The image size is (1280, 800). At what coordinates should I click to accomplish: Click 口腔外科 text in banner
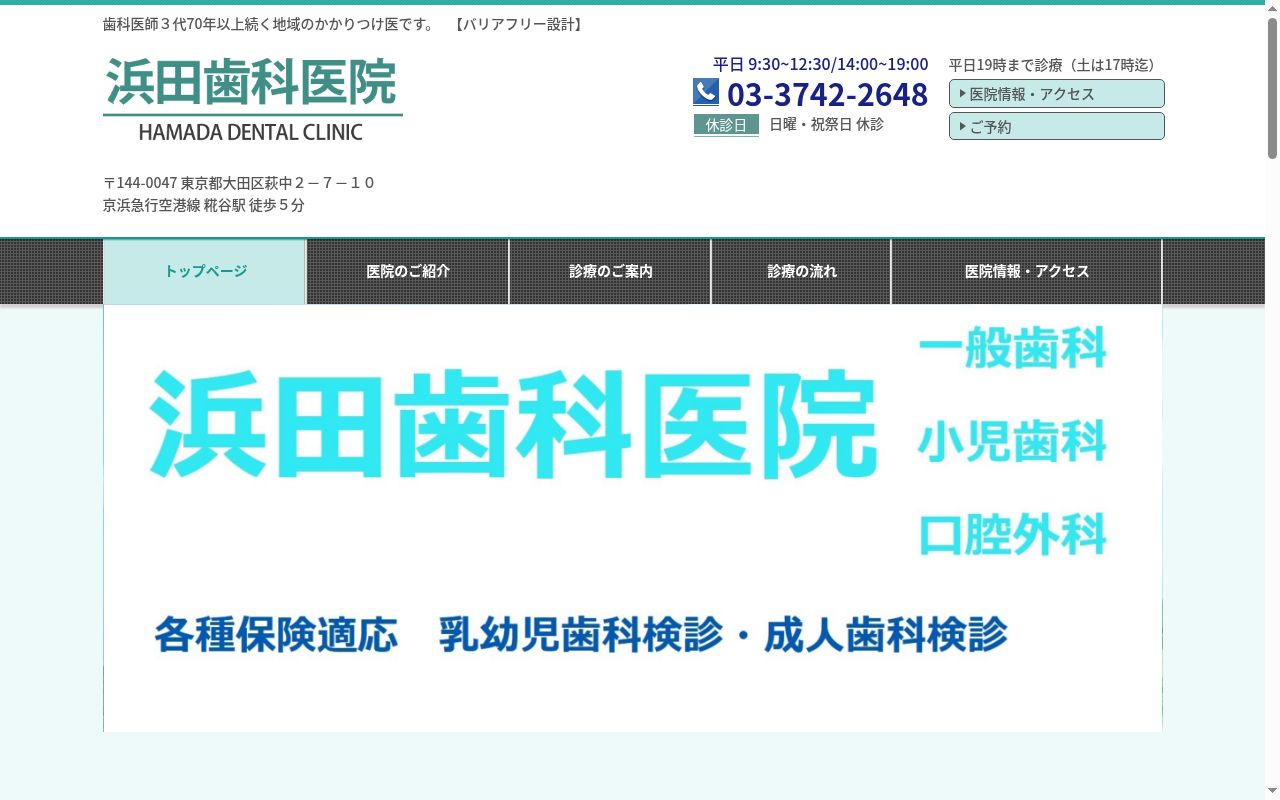tap(1012, 534)
